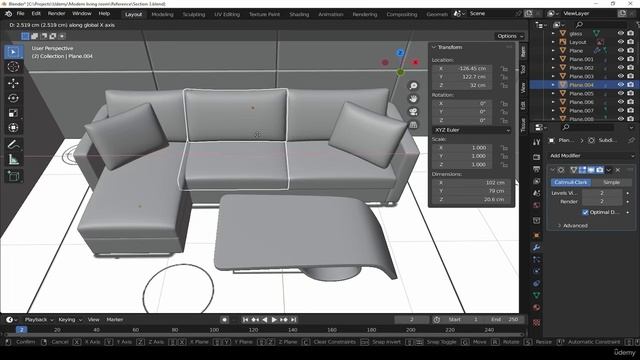The image size is (640, 360).
Task: Open Keying dropdown in timeline
Action: tap(70, 320)
